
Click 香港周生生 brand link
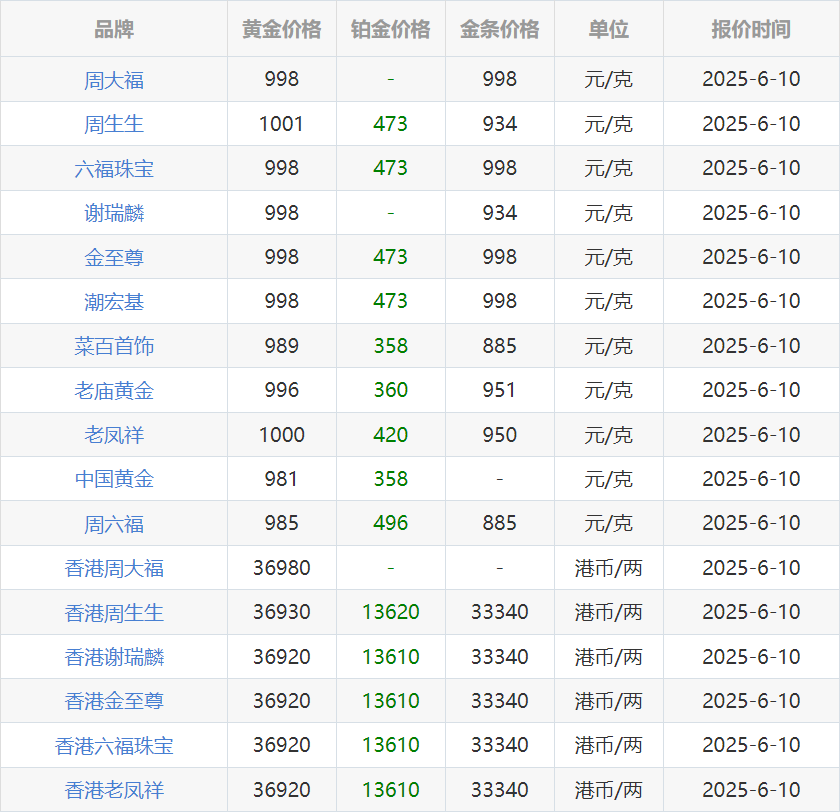pyautogui.click(x=114, y=612)
